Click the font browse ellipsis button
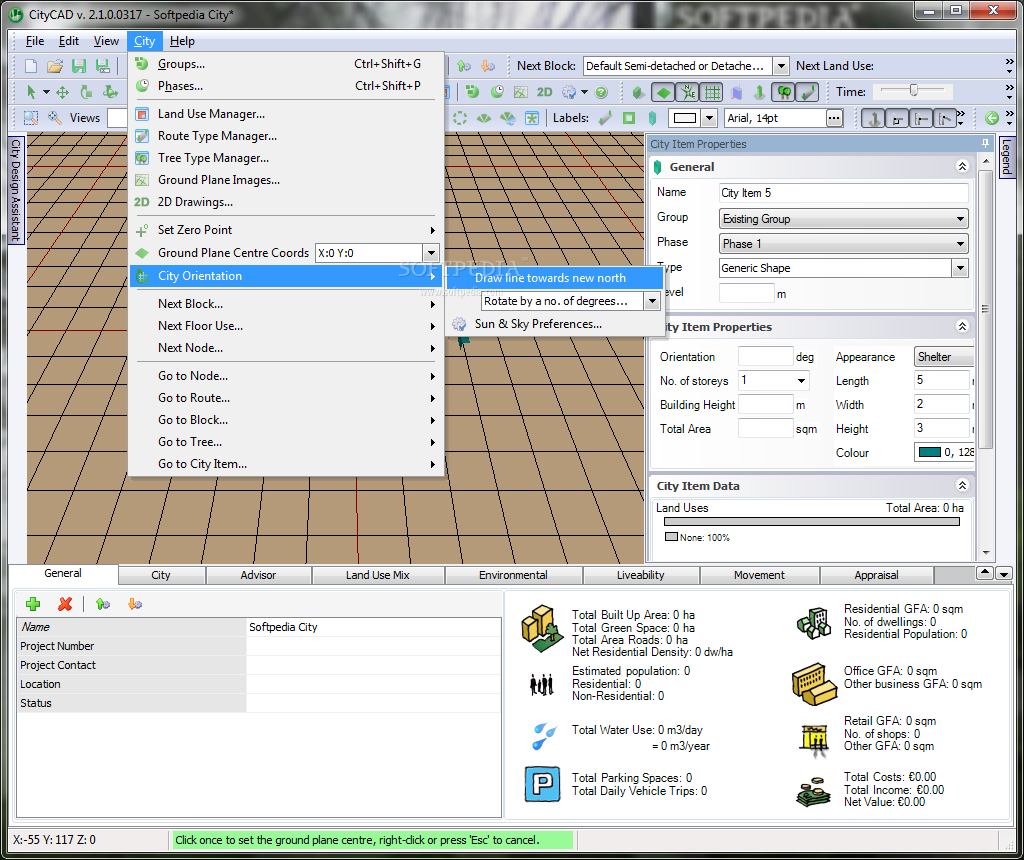Image resolution: width=1024 pixels, height=860 pixels. click(834, 118)
